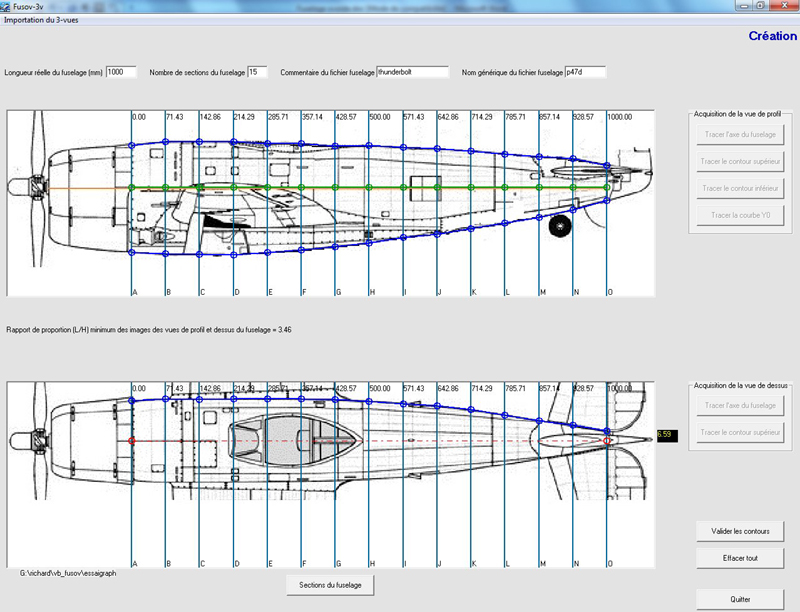The height and width of the screenshot is (612, 800).
Task: Clear everything with "Effacer tout"
Action: coord(740,558)
